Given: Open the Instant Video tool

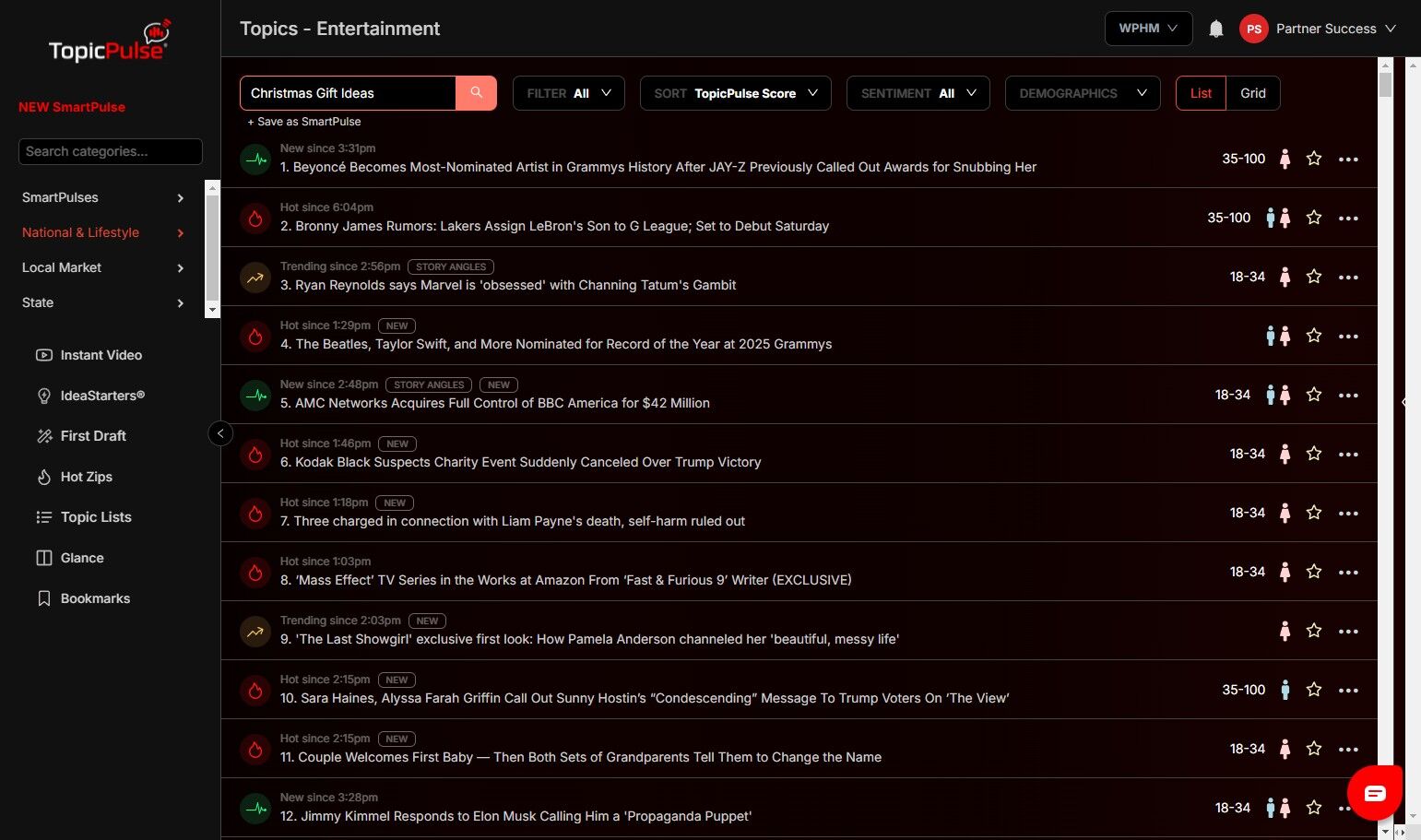Looking at the screenshot, I should tap(89, 355).
